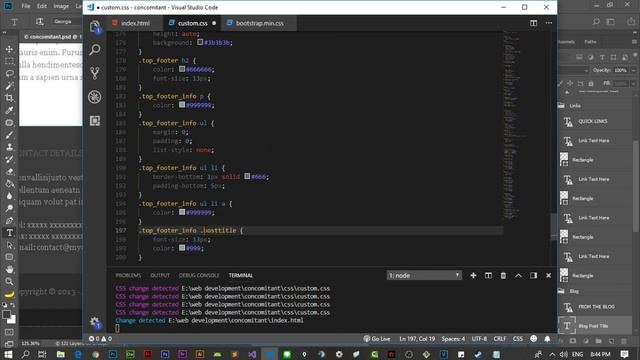Open the Photoshop File menu
Viewport: 640px width, 360px height.
26,6
